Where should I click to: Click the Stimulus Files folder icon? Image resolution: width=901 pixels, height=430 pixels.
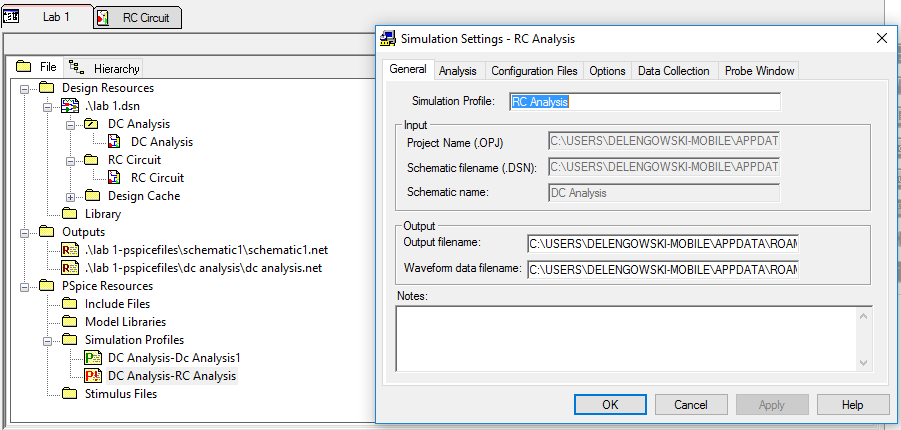click(x=69, y=394)
